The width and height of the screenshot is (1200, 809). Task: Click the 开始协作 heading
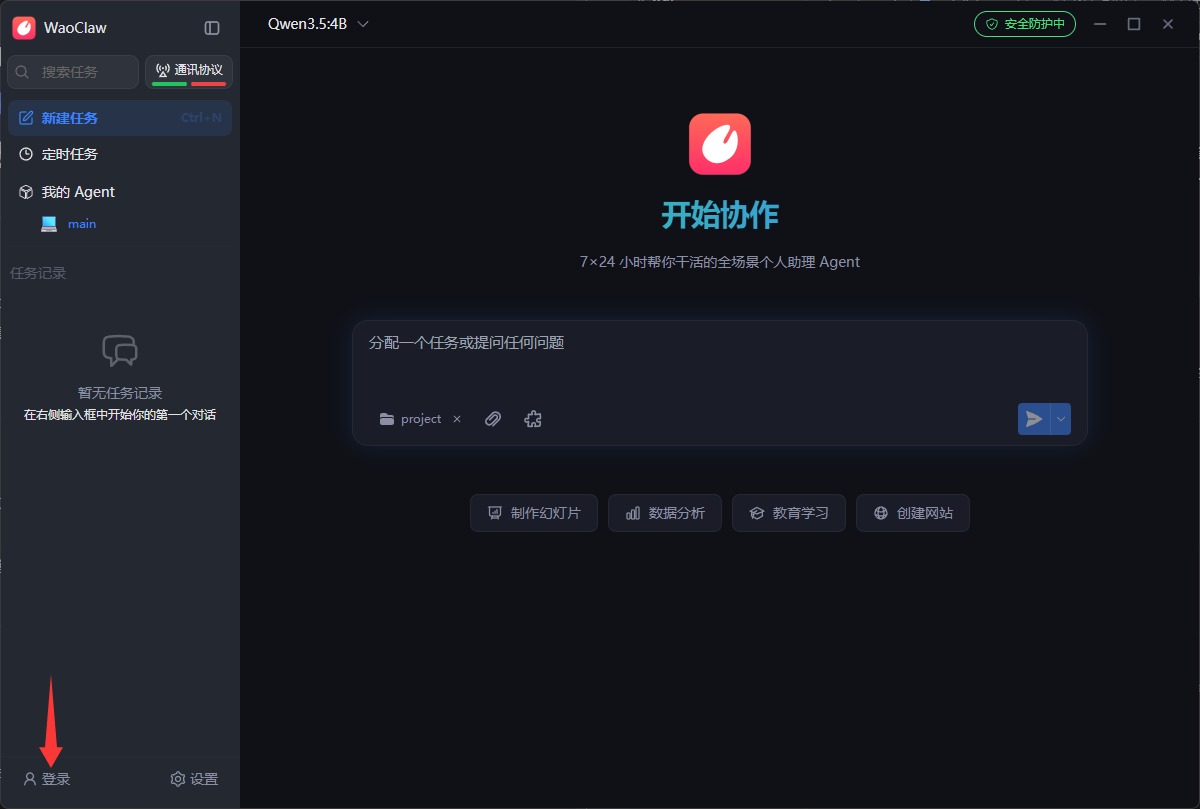click(x=720, y=215)
